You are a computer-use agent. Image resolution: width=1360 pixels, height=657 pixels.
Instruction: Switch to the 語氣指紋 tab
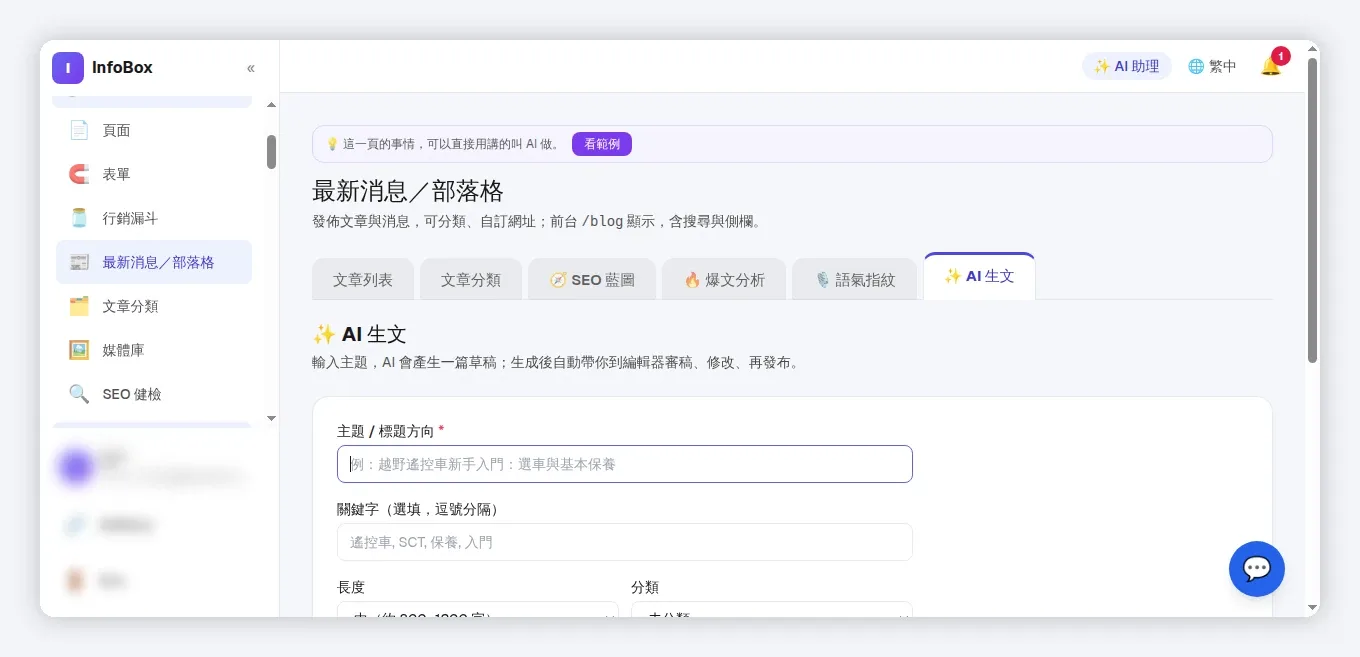tap(854, 280)
